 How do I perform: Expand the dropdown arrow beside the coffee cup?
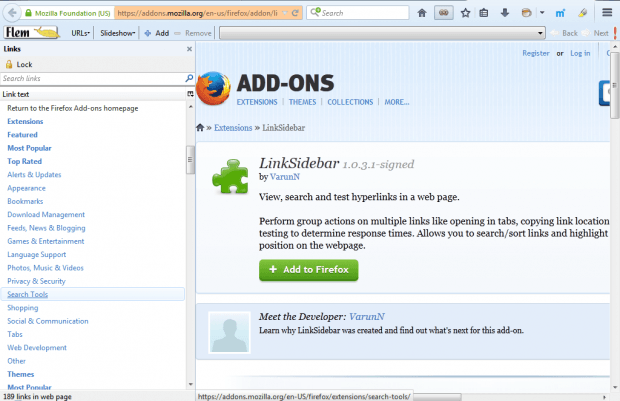tap(542, 13)
